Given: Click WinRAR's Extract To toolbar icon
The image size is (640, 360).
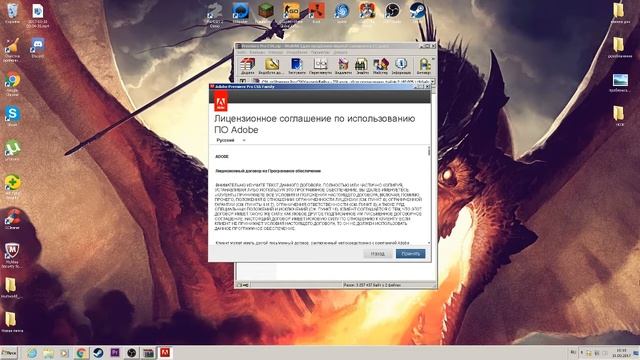Looking at the screenshot, I should coord(271,66).
